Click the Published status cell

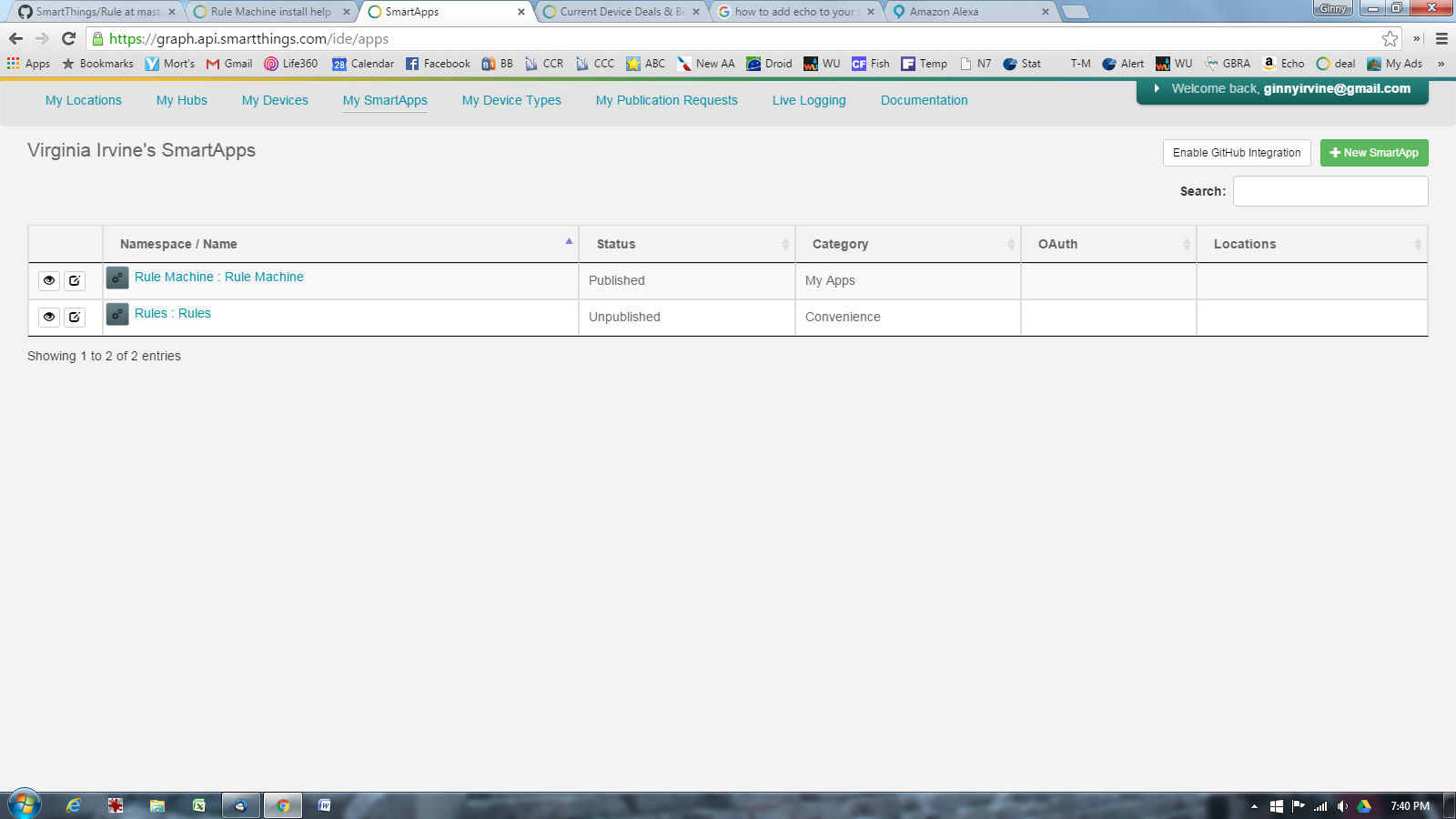[687, 281]
